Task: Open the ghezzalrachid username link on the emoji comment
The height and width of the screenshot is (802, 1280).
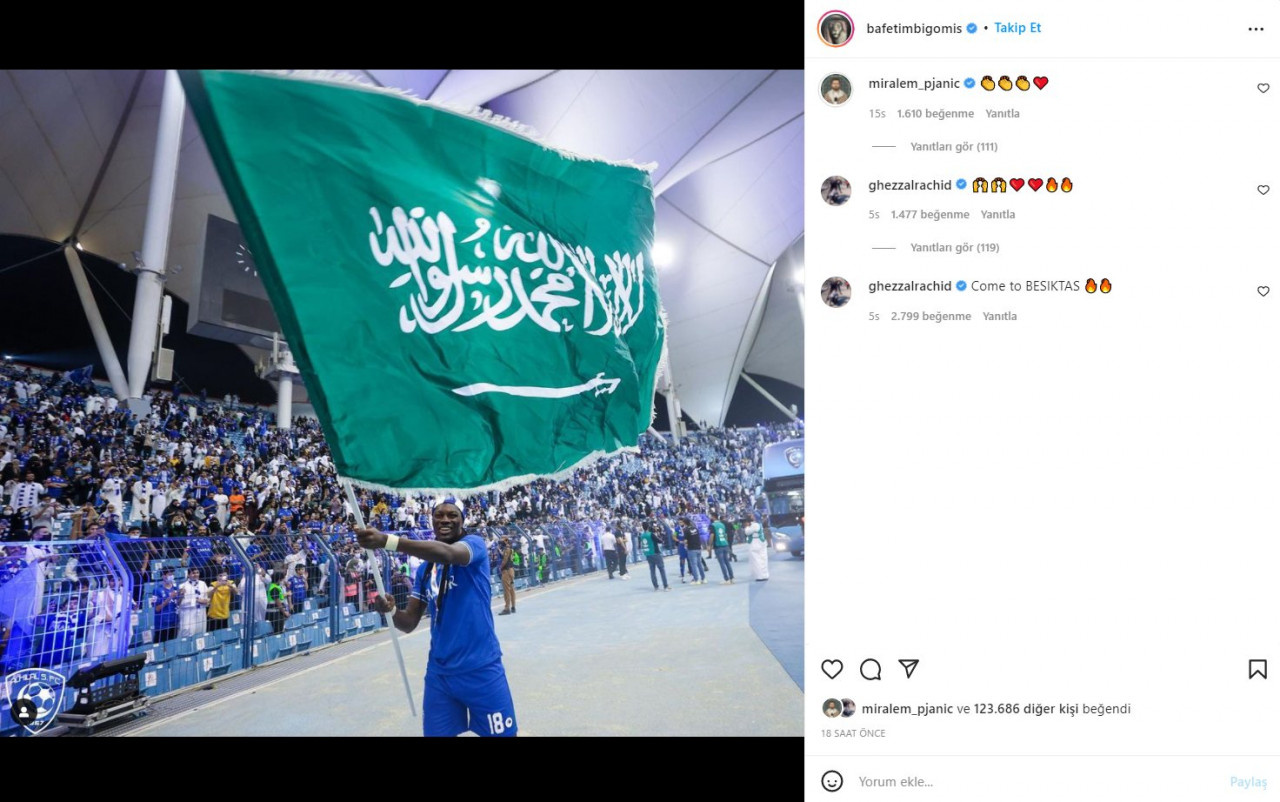Action: 910,185
